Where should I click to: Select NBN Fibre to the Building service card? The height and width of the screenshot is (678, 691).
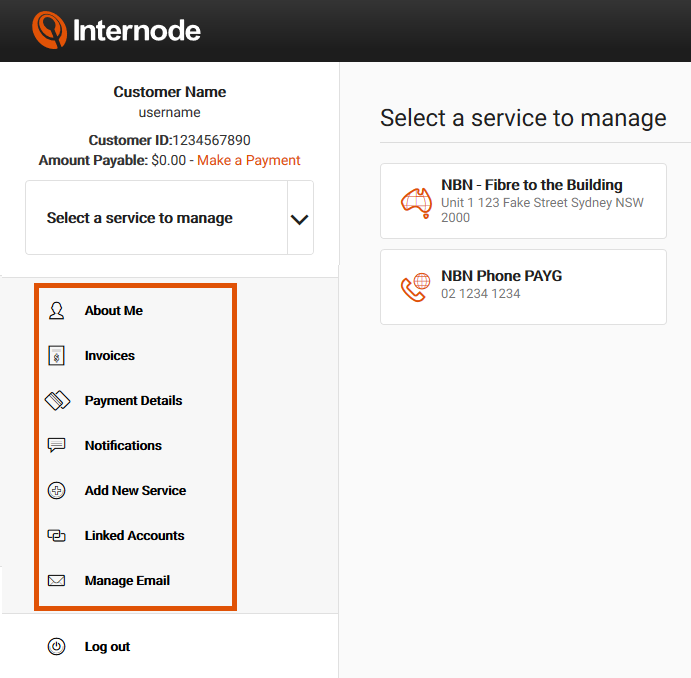pyautogui.click(x=523, y=201)
